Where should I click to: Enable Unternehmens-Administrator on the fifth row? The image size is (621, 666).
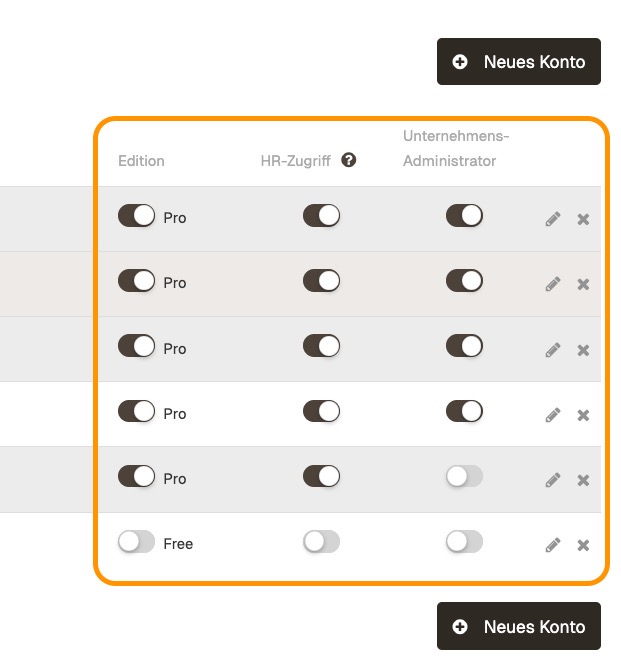pos(464,477)
